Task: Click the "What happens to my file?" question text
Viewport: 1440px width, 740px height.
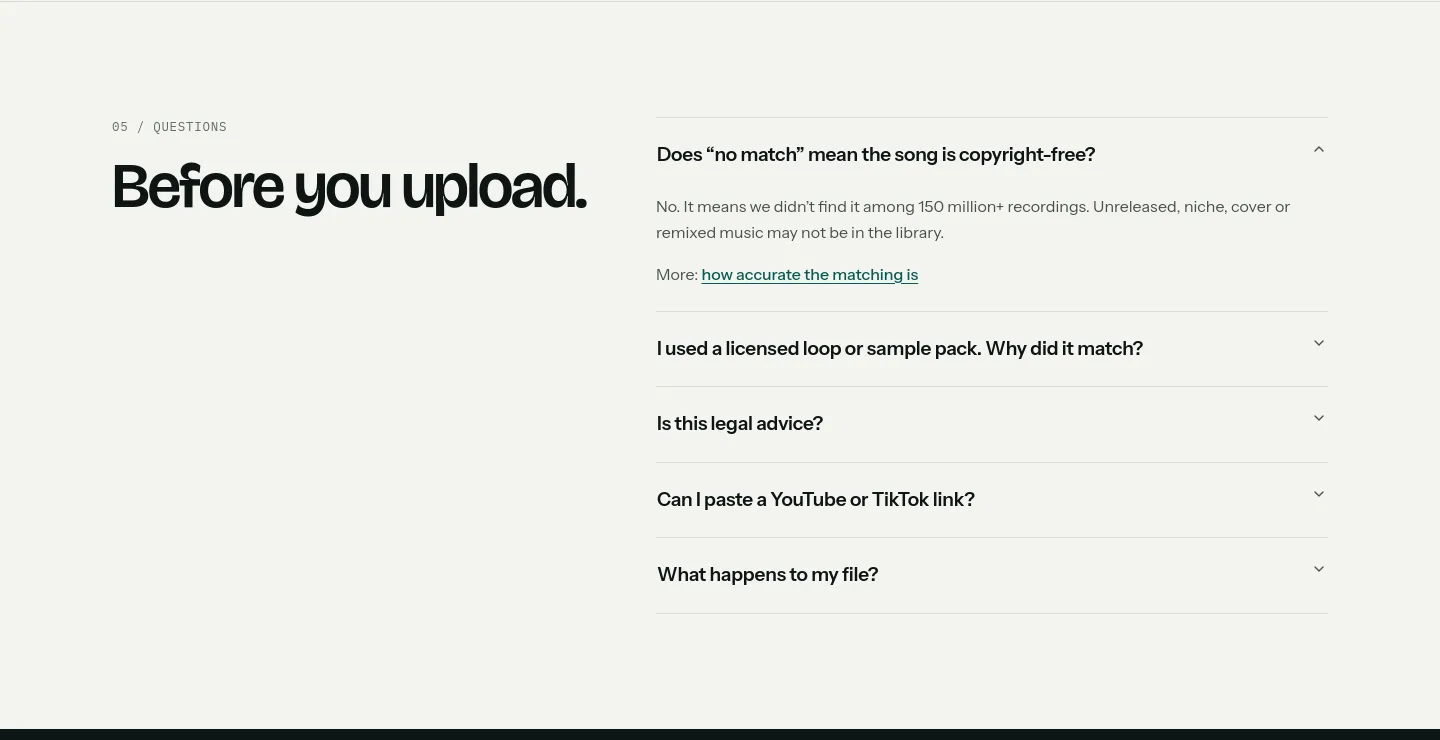Action: [x=768, y=574]
